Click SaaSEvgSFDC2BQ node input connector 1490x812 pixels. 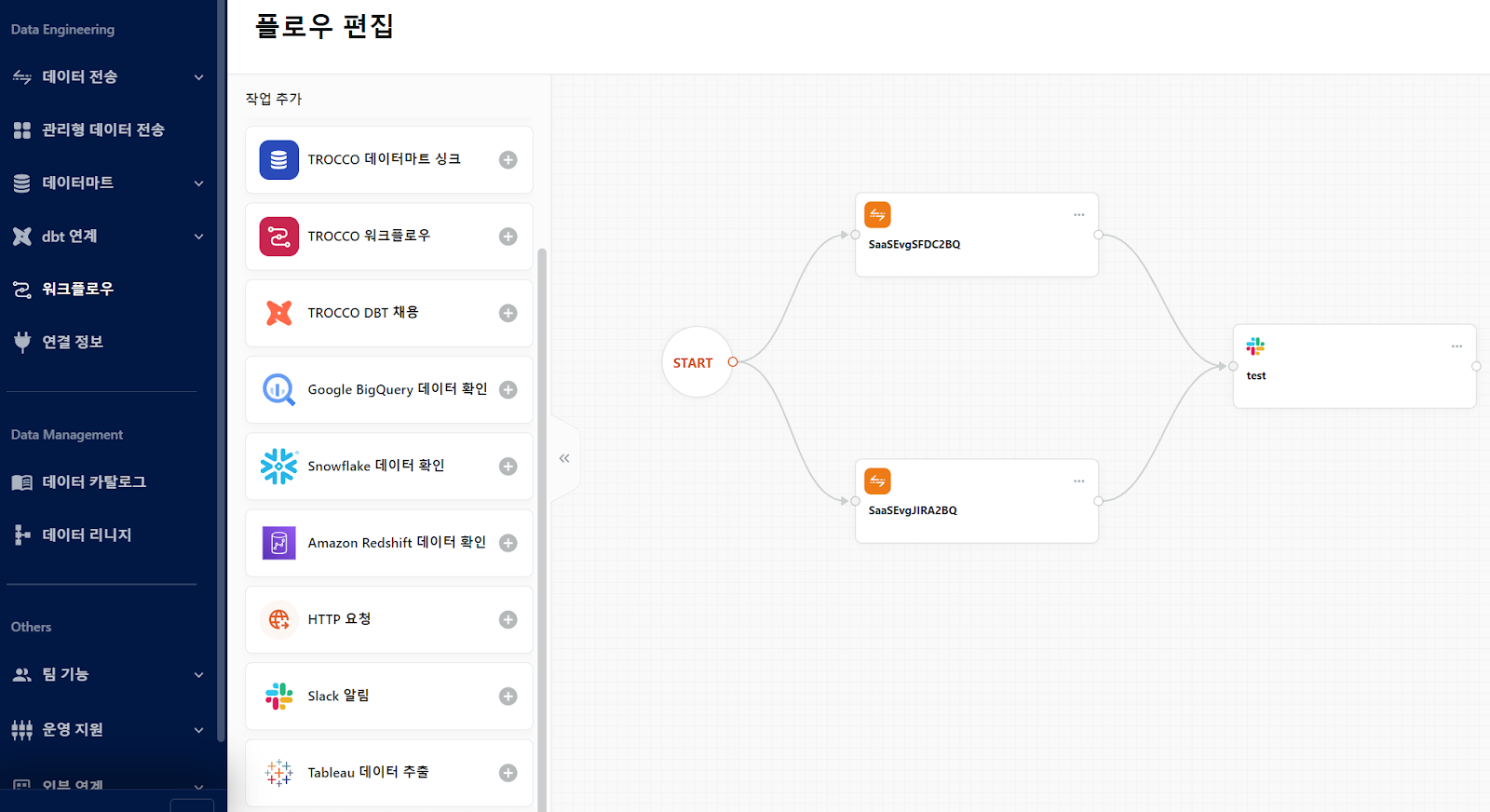tap(855, 235)
